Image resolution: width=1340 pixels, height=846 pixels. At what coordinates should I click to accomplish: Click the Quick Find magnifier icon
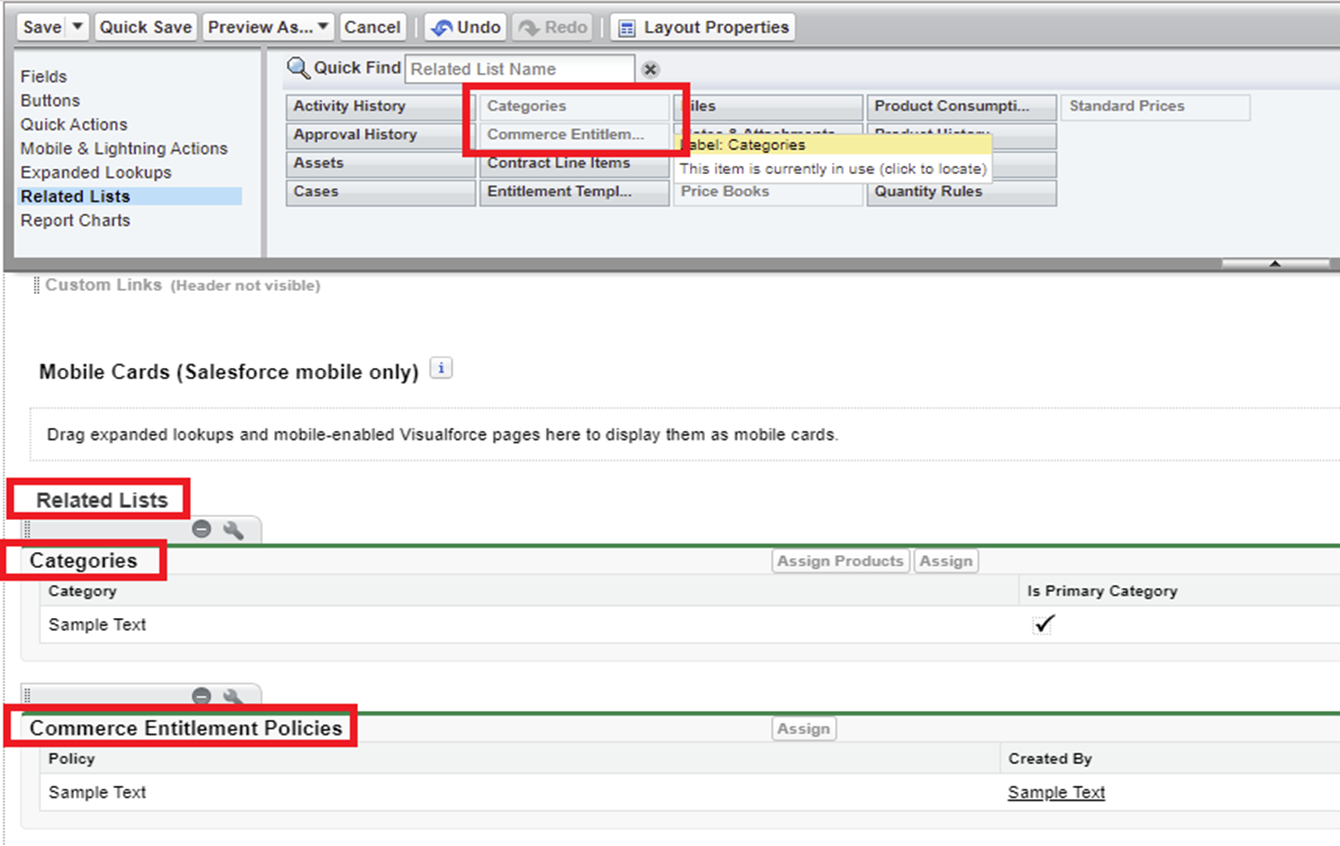tap(298, 68)
